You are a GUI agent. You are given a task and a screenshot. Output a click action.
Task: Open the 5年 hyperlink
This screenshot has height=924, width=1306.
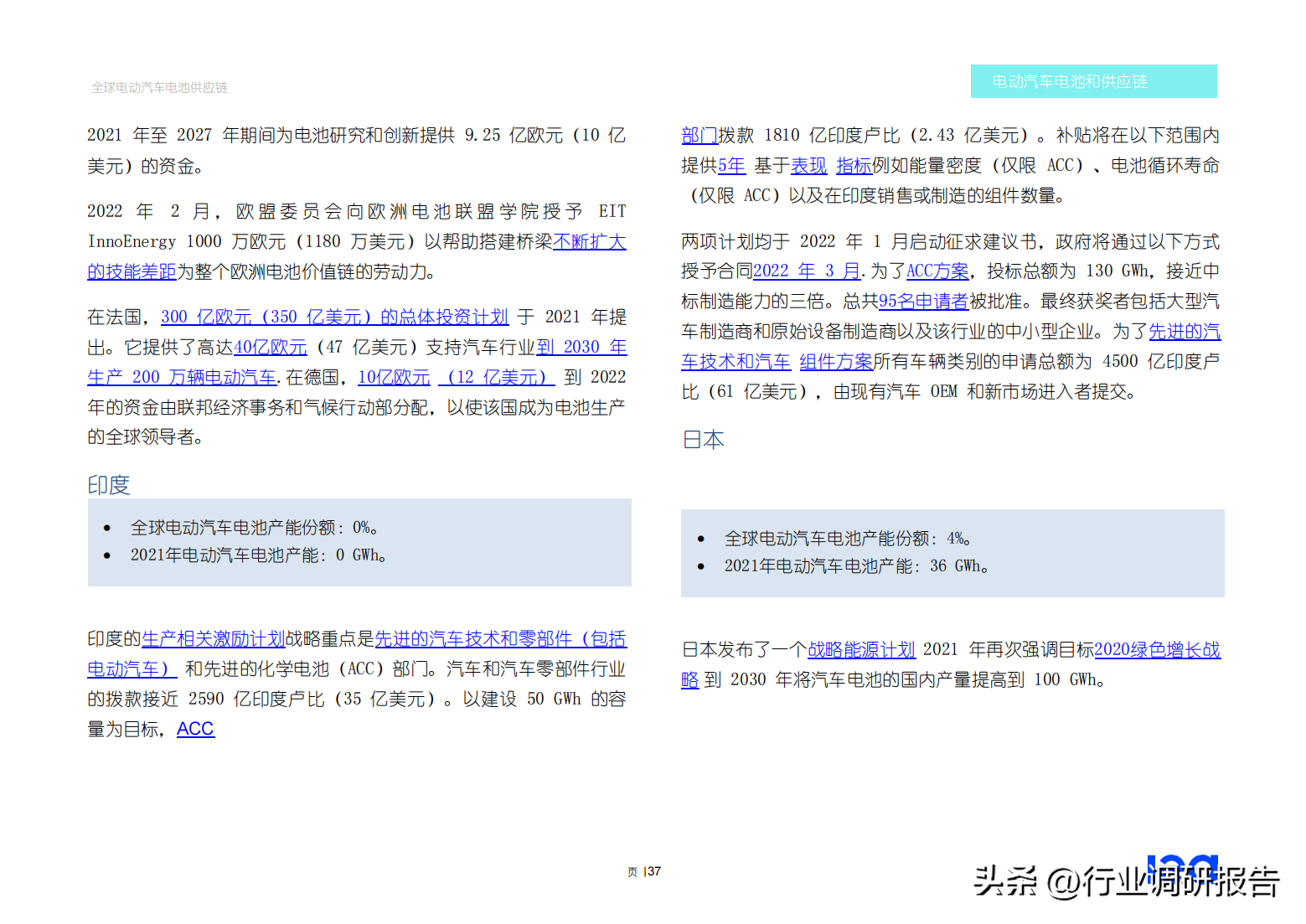pyautogui.click(x=731, y=166)
